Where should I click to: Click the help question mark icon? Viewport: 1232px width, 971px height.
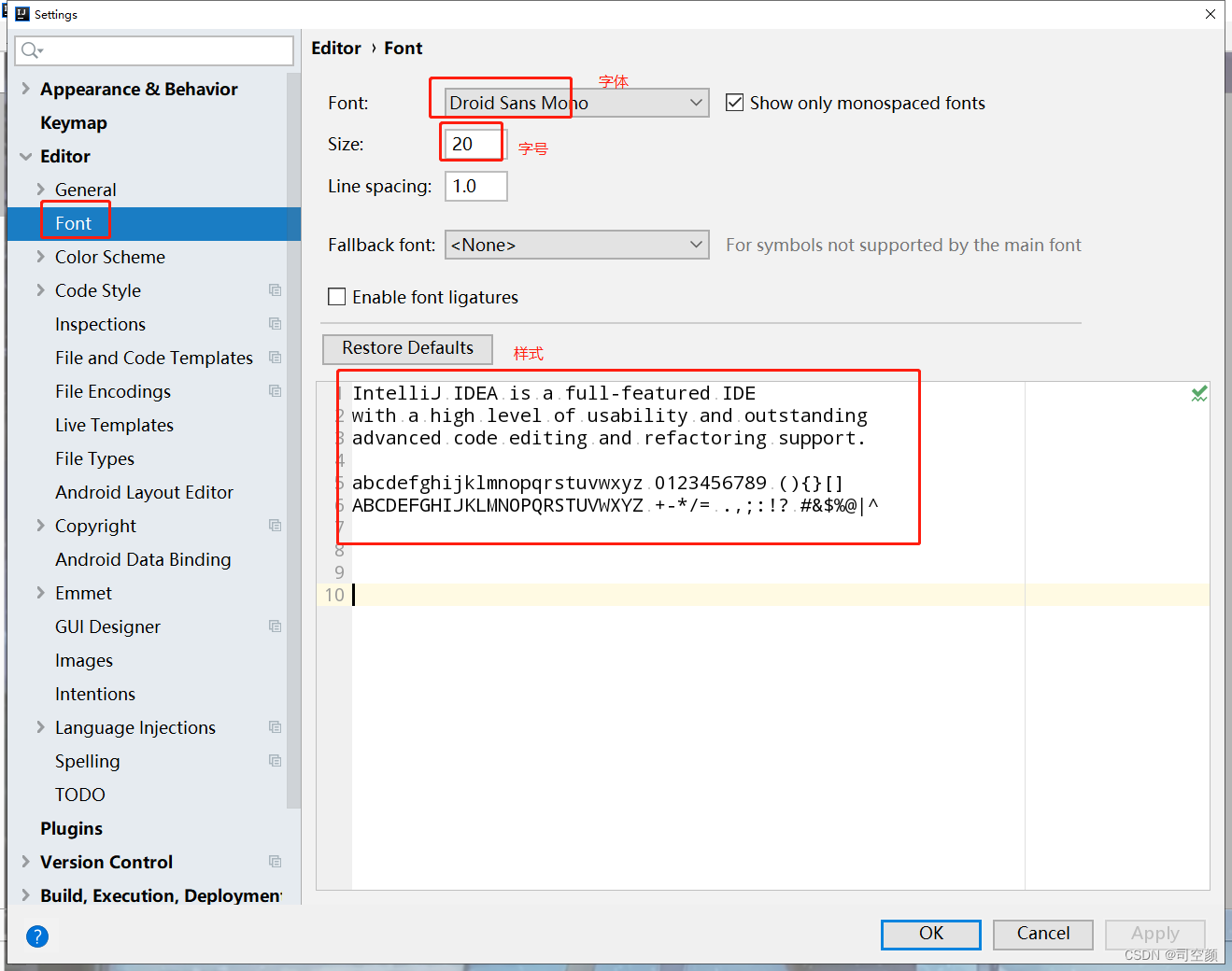click(x=37, y=936)
